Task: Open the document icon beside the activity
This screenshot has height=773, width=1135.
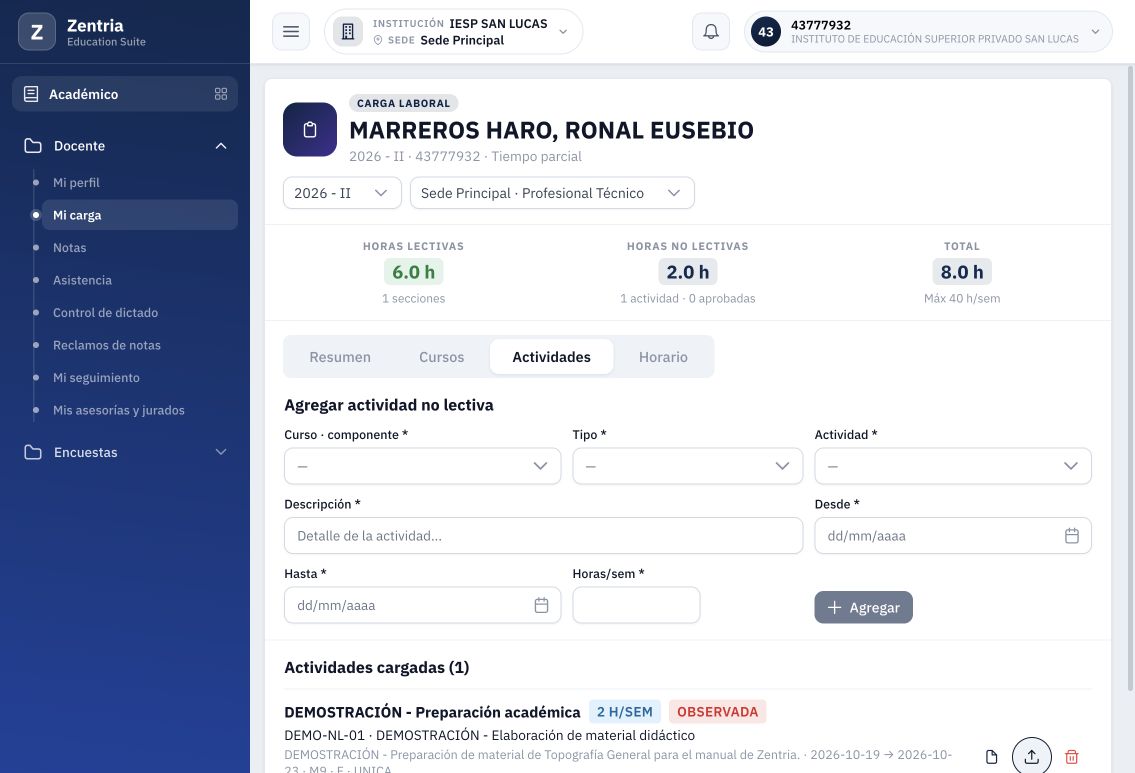Action: (991, 756)
